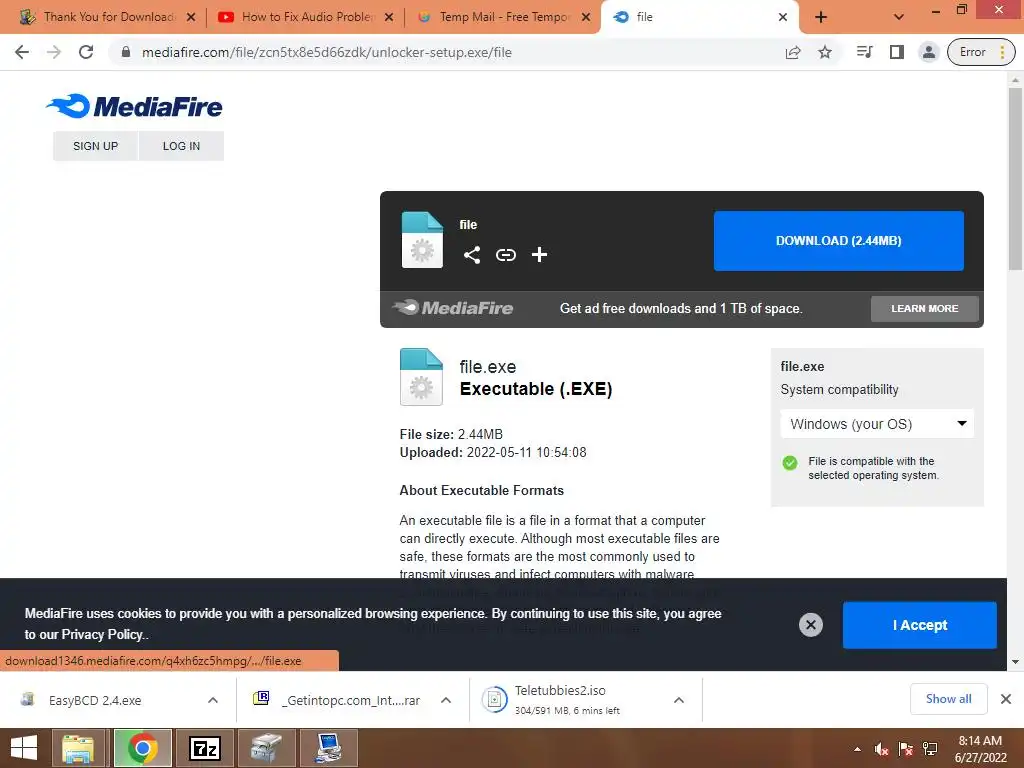
Task: Open the media control icon in toolbar
Action: coord(864,52)
